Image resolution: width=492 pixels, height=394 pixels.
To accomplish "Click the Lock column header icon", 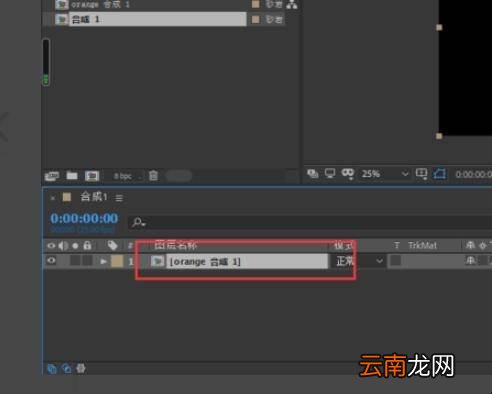I will pyautogui.click(x=87, y=245).
